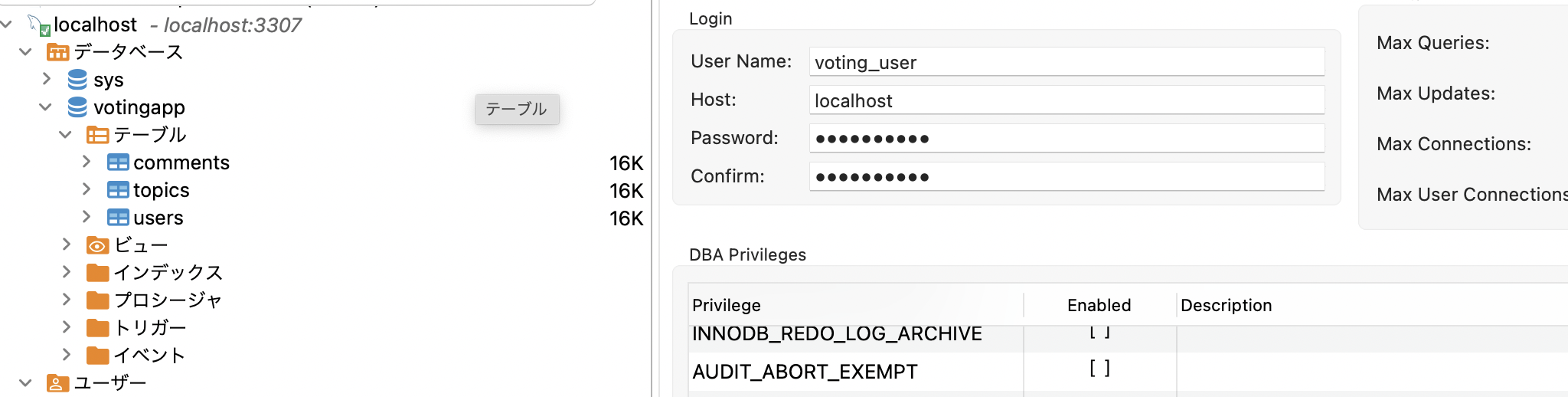Viewport: 1568px width, 397px height.
Task: Click the comments table icon
Action: pyautogui.click(x=118, y=162)
